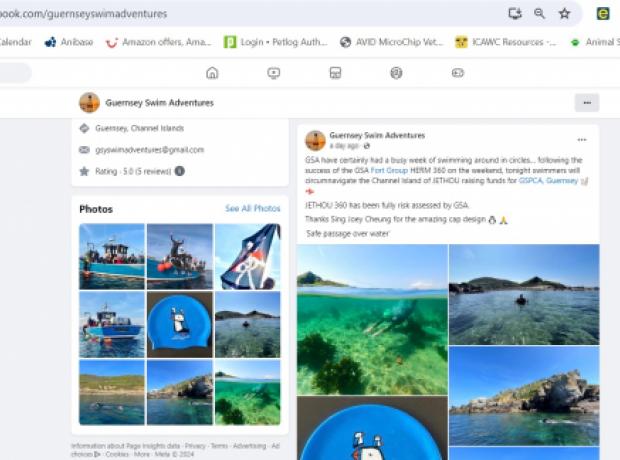This screenshot has height=460, width=620.
Task: Click the Terms footer link
Action: [x=219, y=446]
